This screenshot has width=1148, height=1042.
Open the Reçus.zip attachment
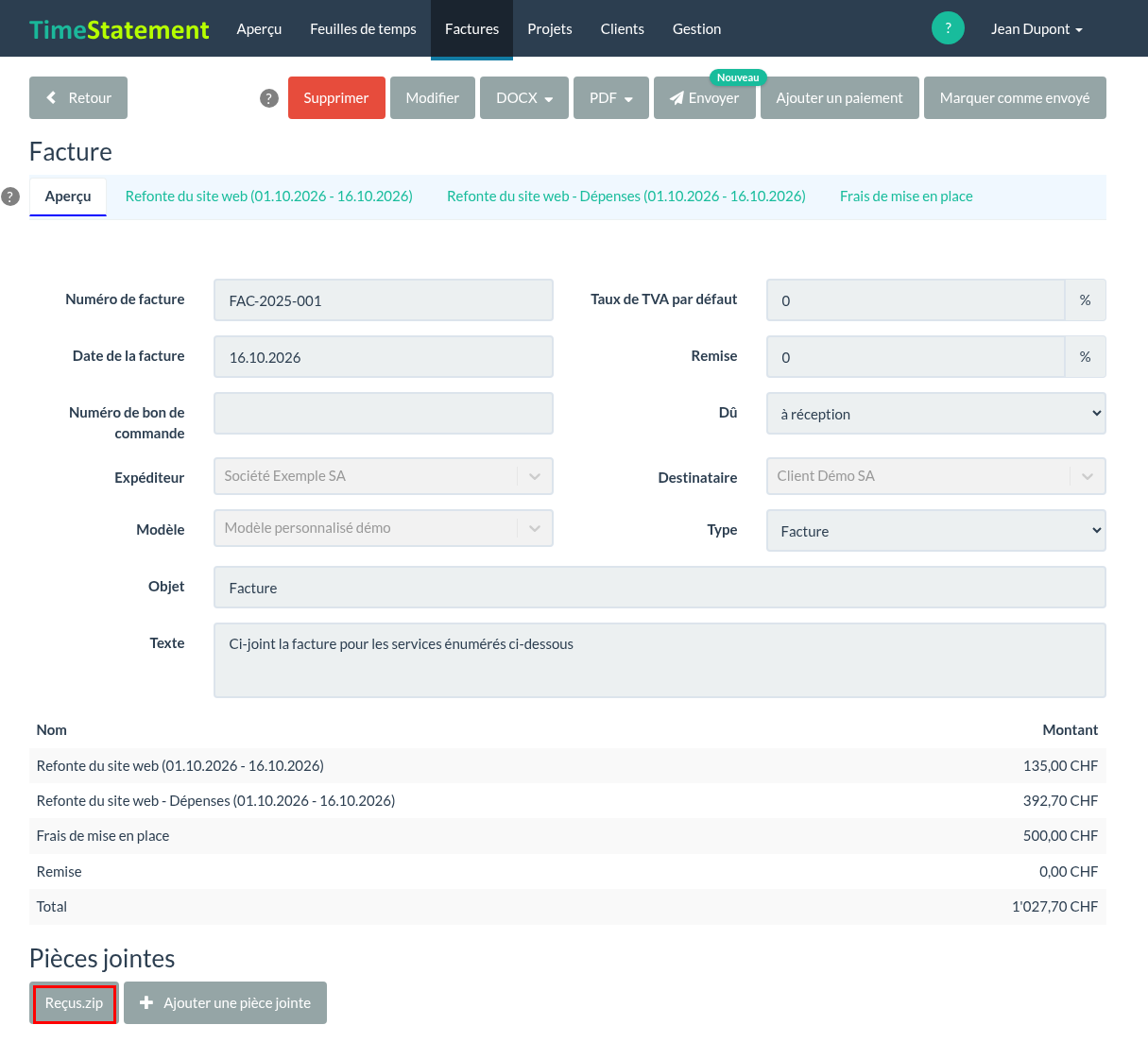click(x=75, y=1003)
